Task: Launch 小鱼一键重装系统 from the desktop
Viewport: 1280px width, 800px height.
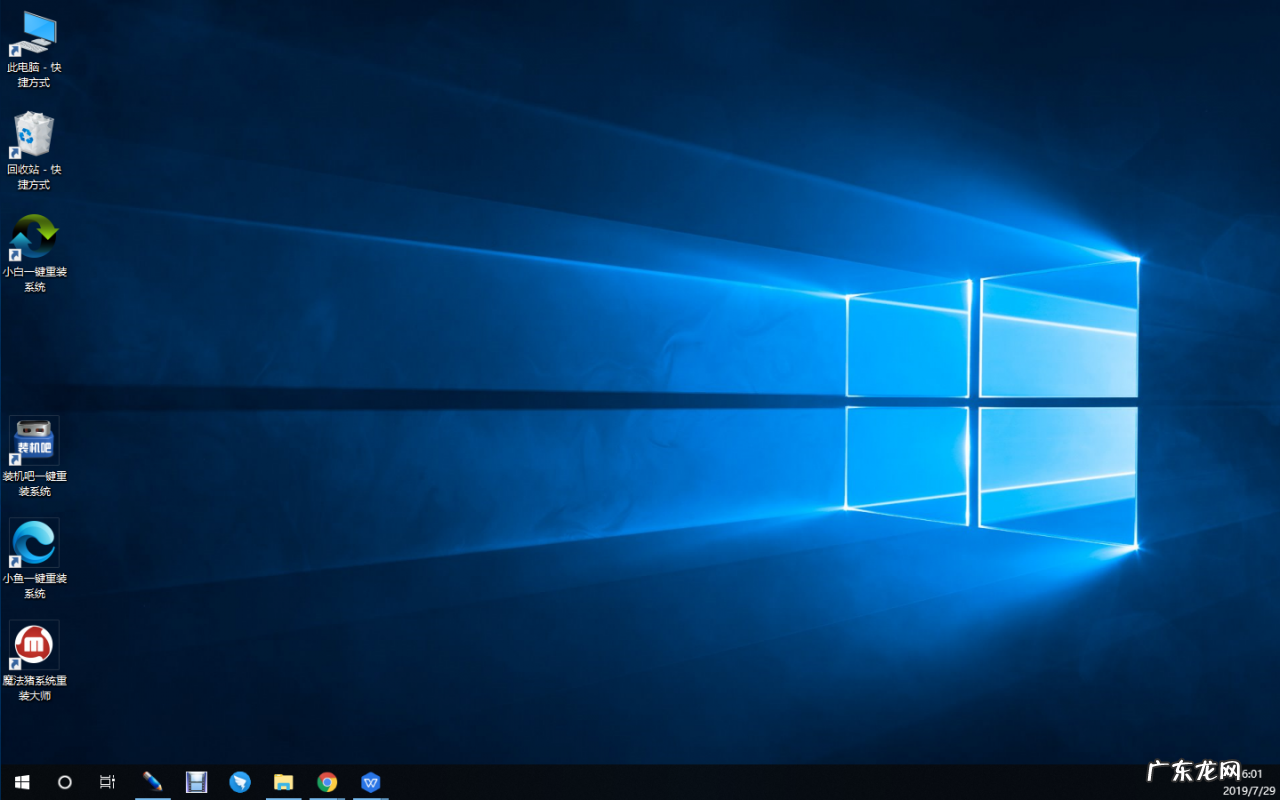Action: point(33,543)
